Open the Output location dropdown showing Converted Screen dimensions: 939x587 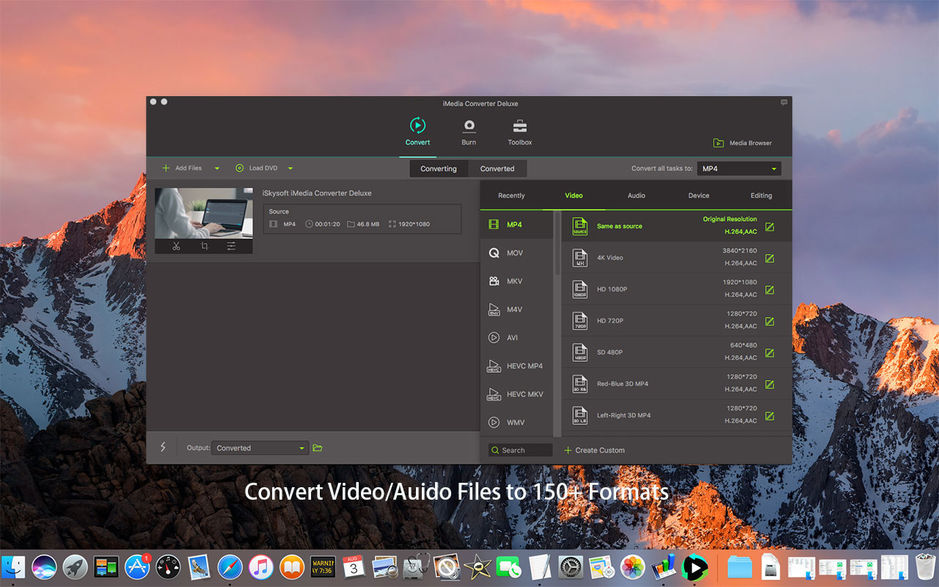coord(259,448)
